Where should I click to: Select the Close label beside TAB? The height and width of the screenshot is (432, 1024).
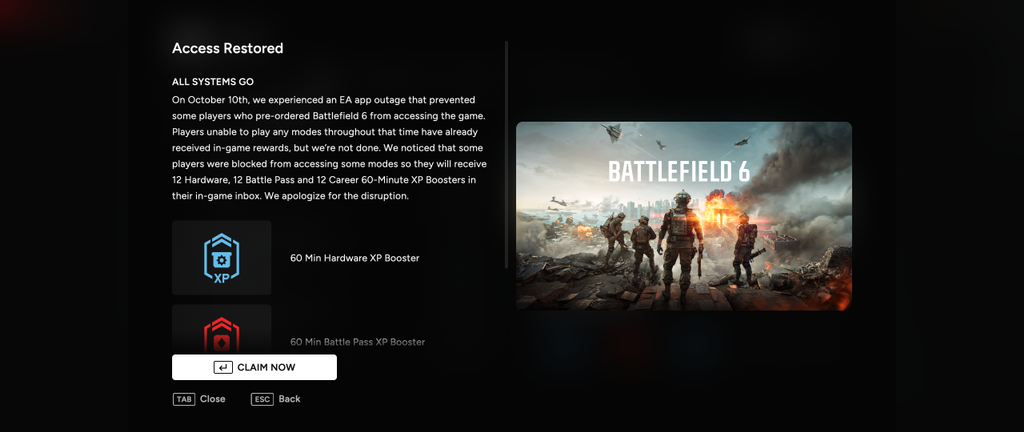coord(213,399)
